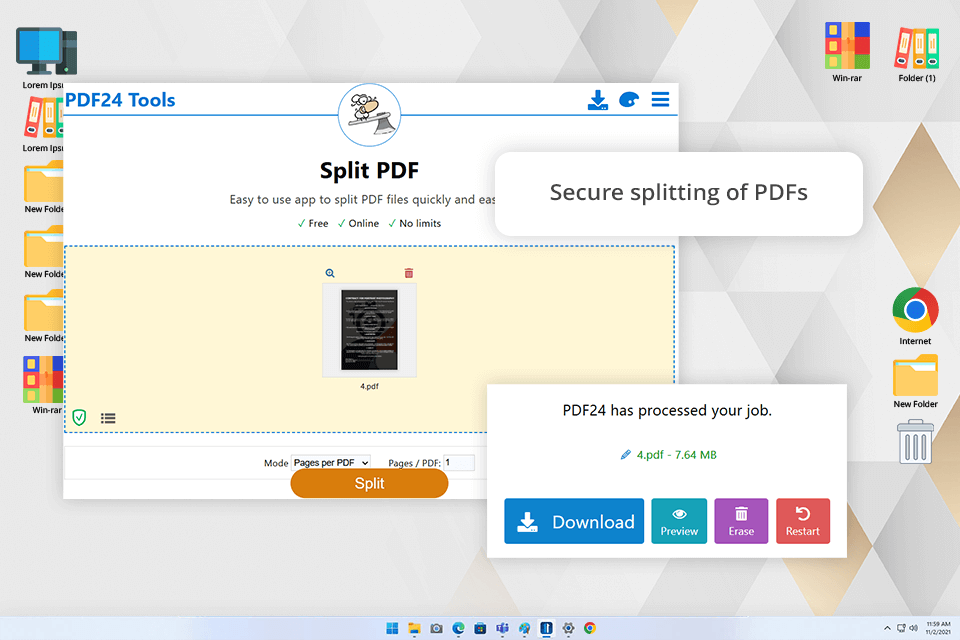This screenshot has width=960, height=640.
Task: Open the Folder (1) desktop icon
Action: point(917,47)
